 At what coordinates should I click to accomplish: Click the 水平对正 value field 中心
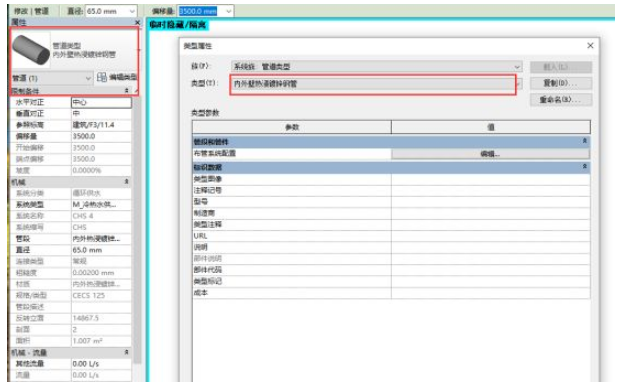(x=101, y=102)
